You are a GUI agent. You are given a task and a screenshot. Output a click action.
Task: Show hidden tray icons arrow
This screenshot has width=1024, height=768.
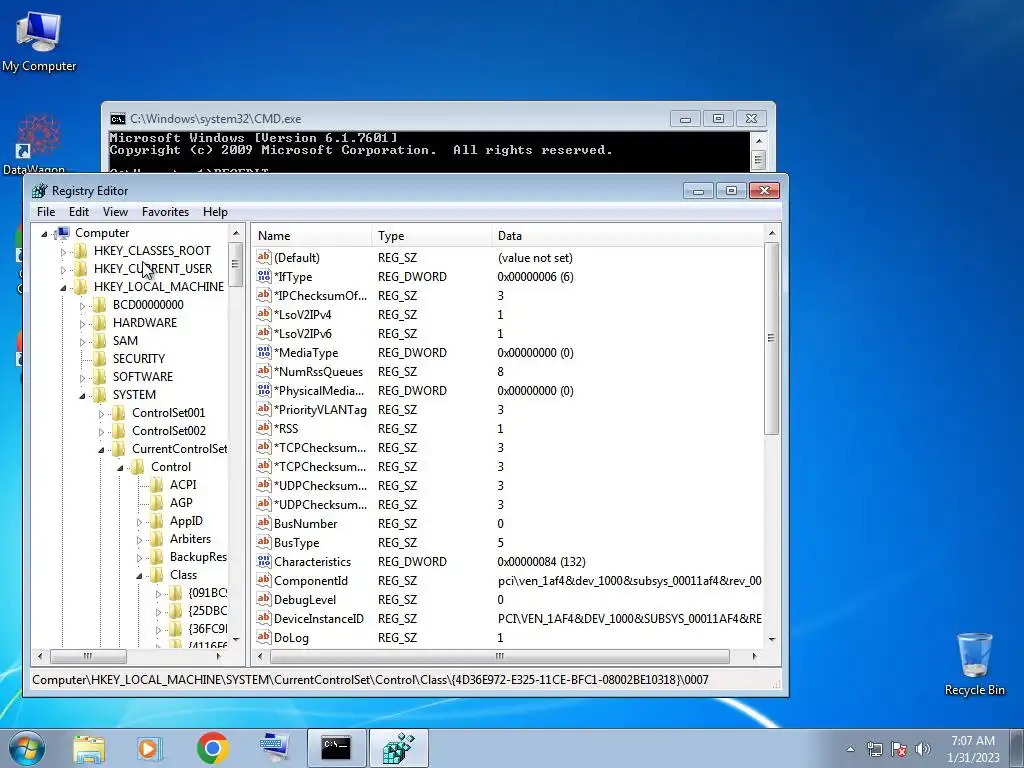click(850, 749)
